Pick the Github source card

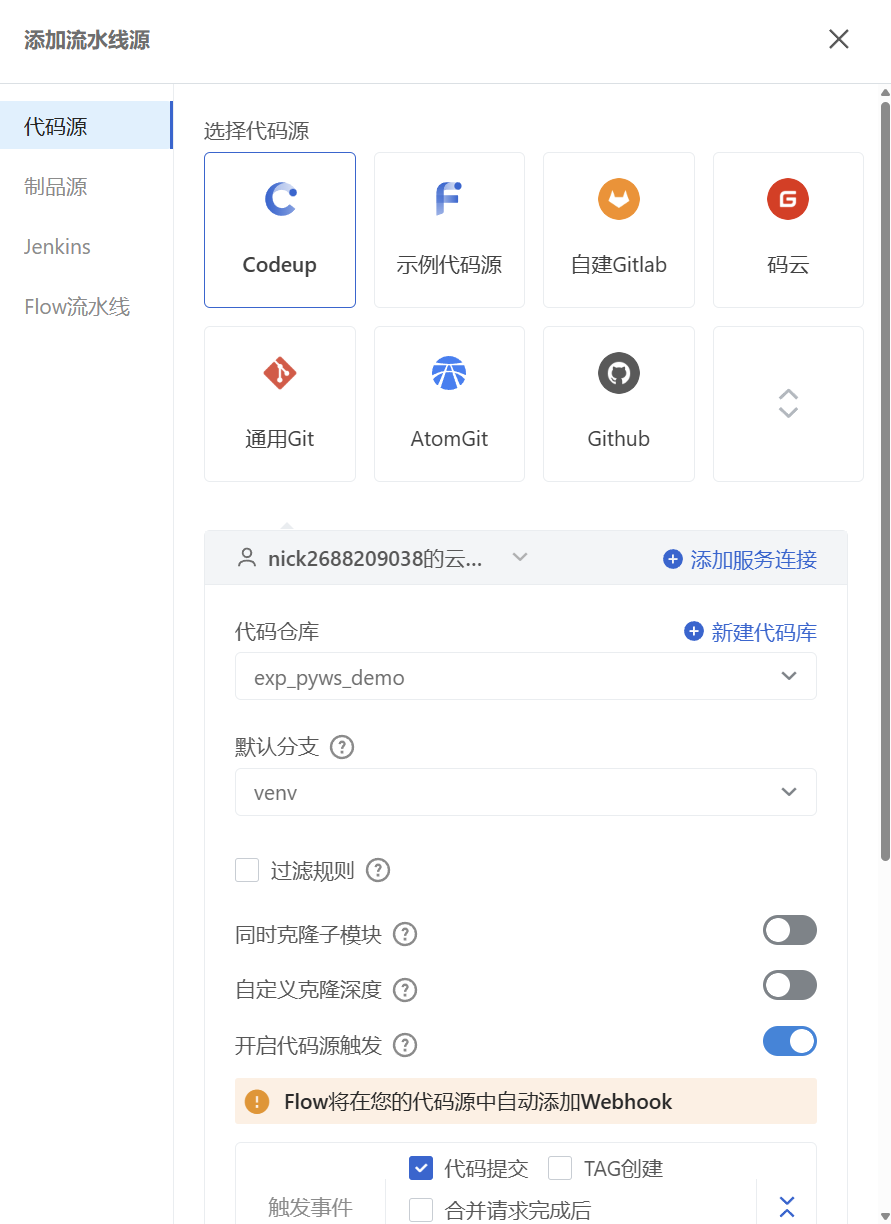619,404
